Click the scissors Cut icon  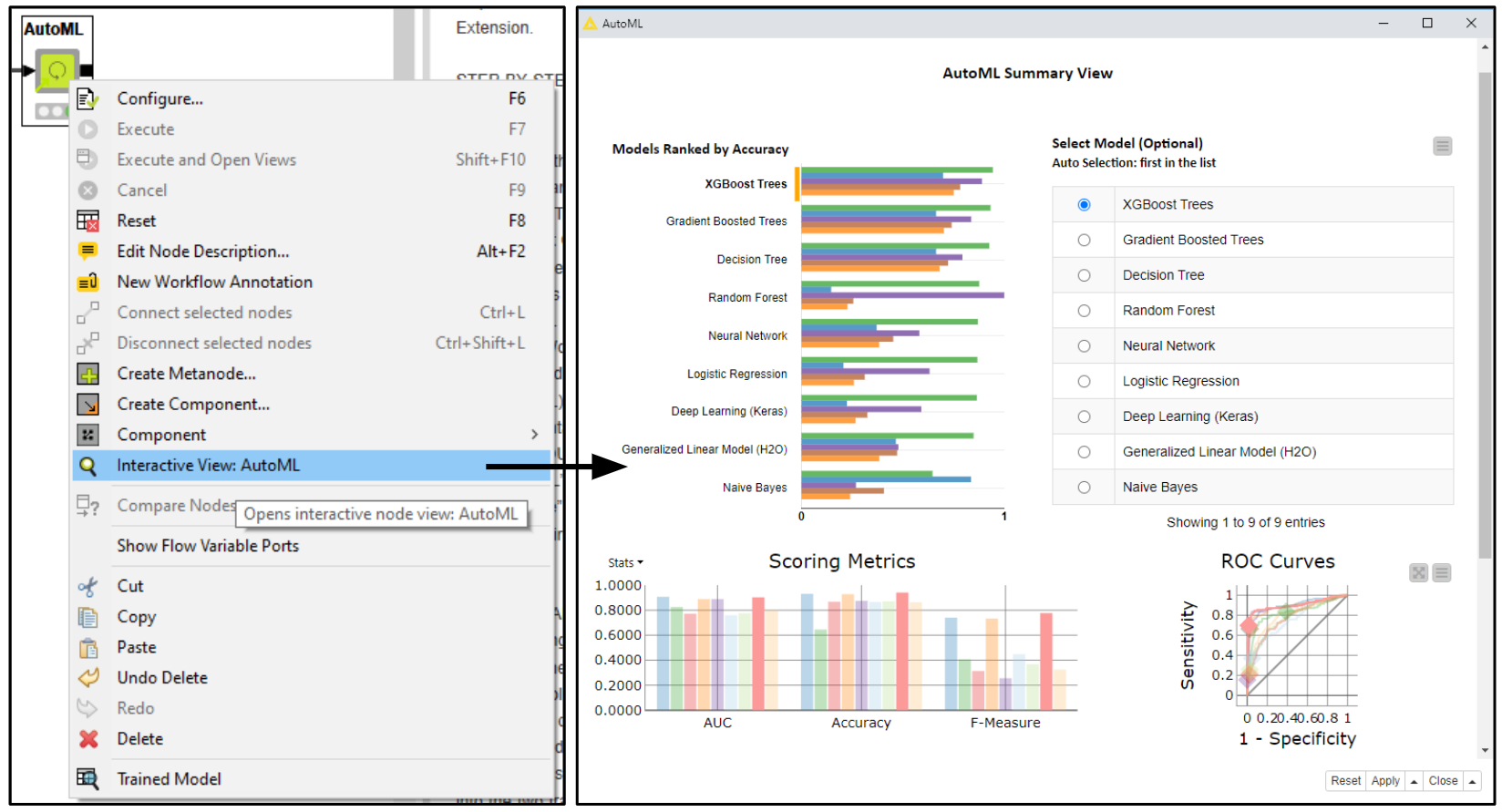(87, 586)
